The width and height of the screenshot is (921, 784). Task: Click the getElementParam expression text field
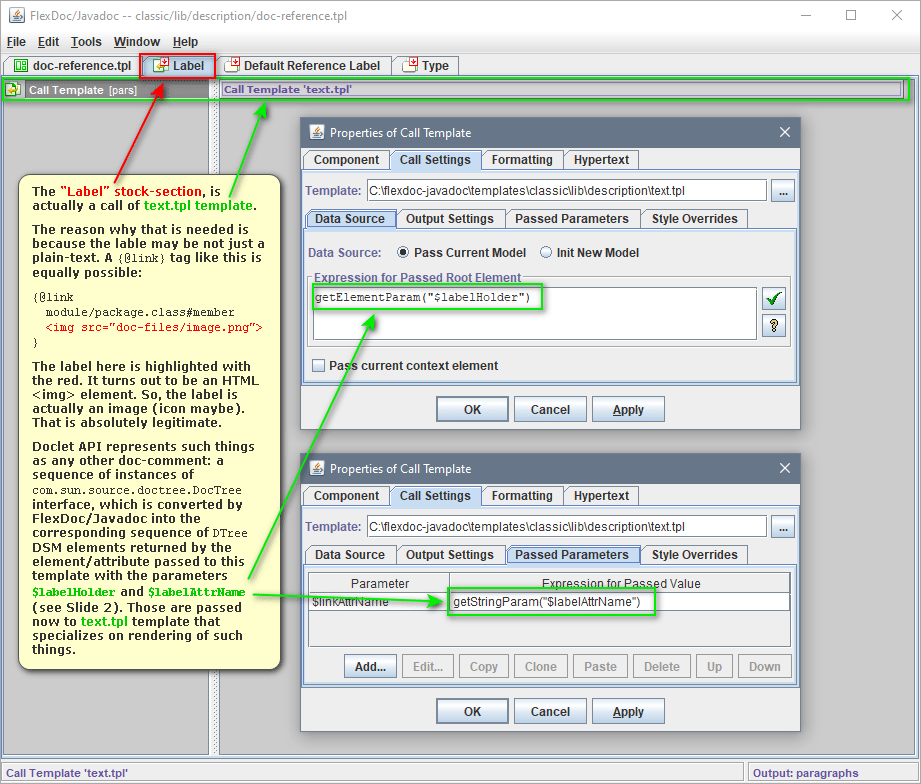click(534, 314)
